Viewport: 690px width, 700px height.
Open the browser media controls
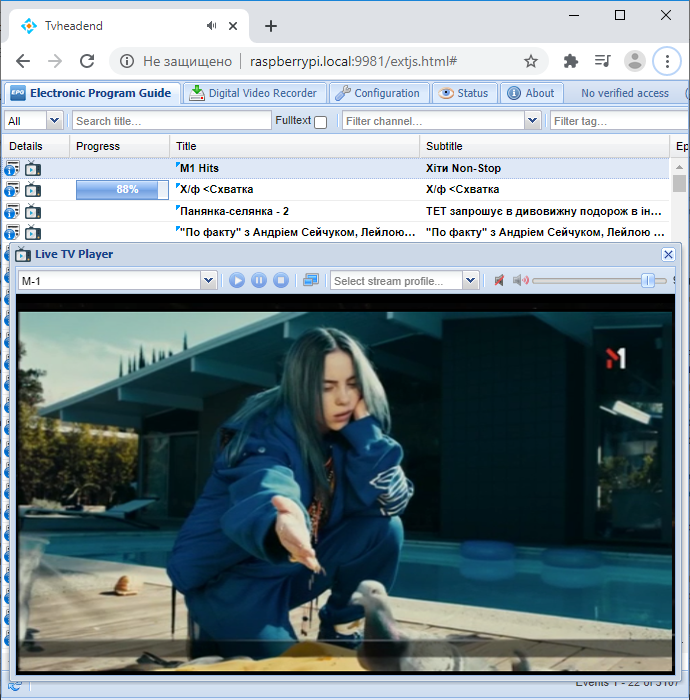603,61
